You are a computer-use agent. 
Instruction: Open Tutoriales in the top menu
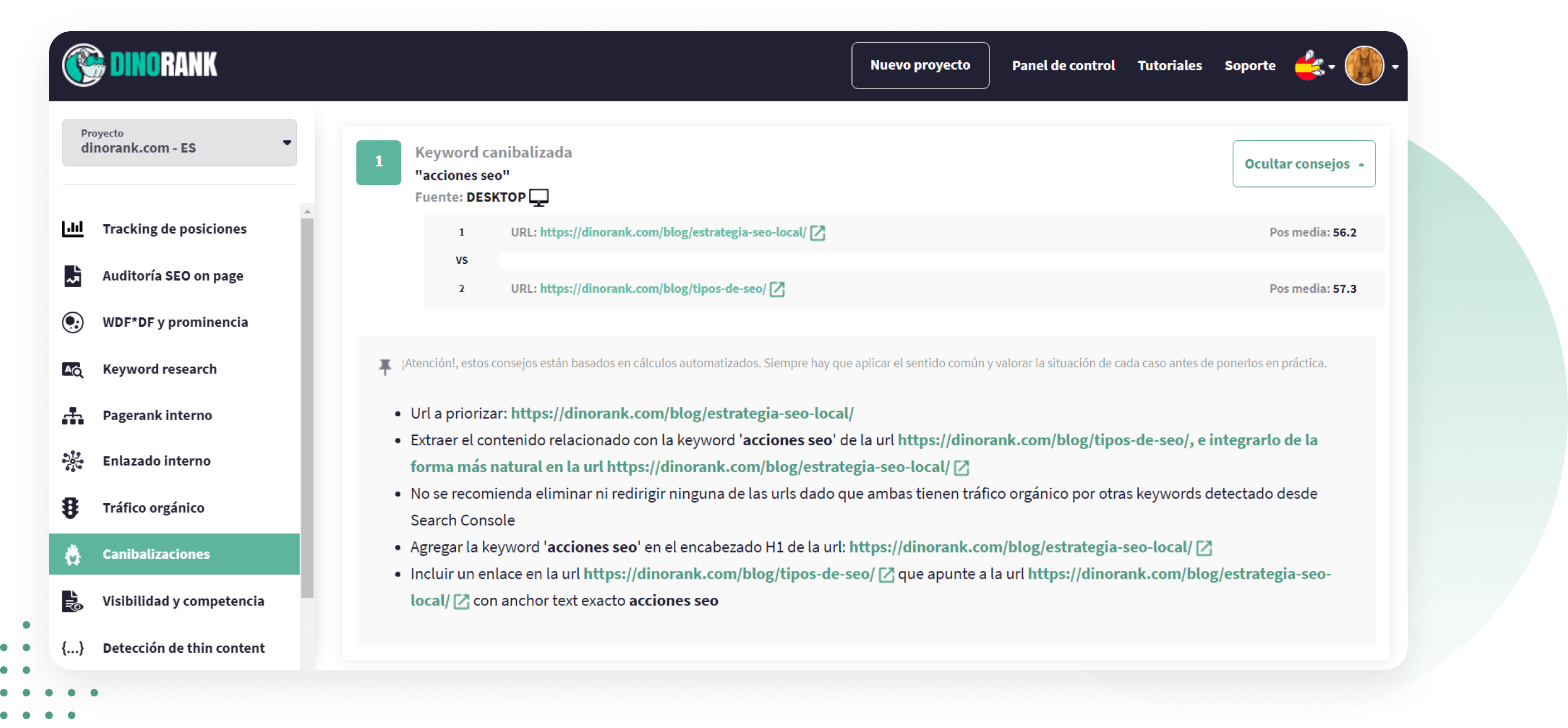[x=1169, y=65]
